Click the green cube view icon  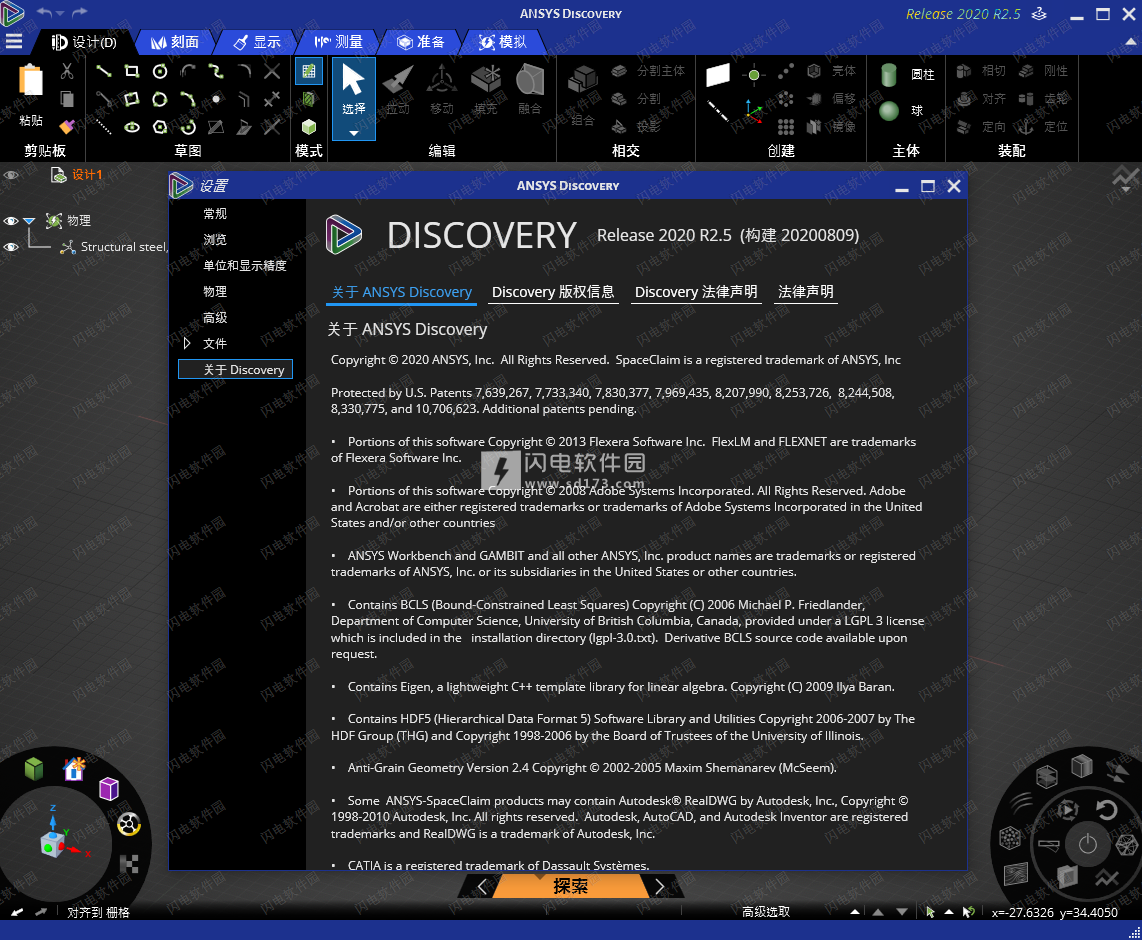click(34, 768)
